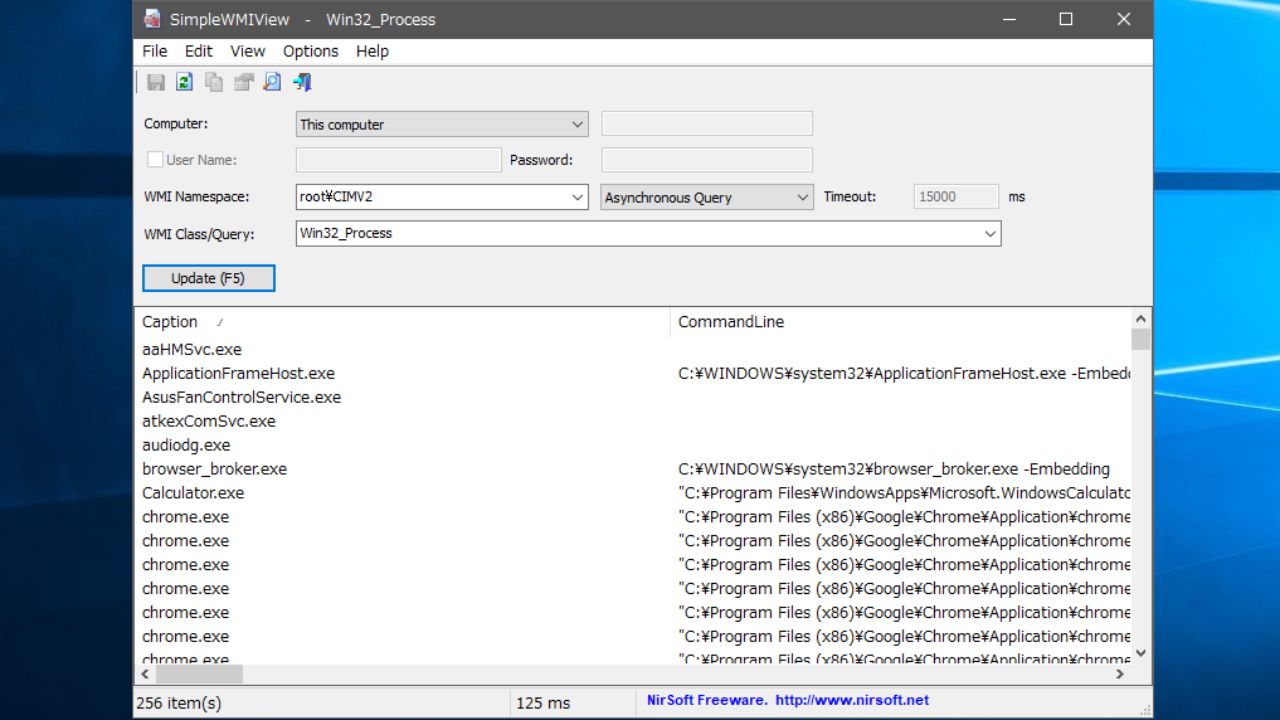
Task: Open the Asynchronous Query dropdown
Action: (x=707, y=197)
